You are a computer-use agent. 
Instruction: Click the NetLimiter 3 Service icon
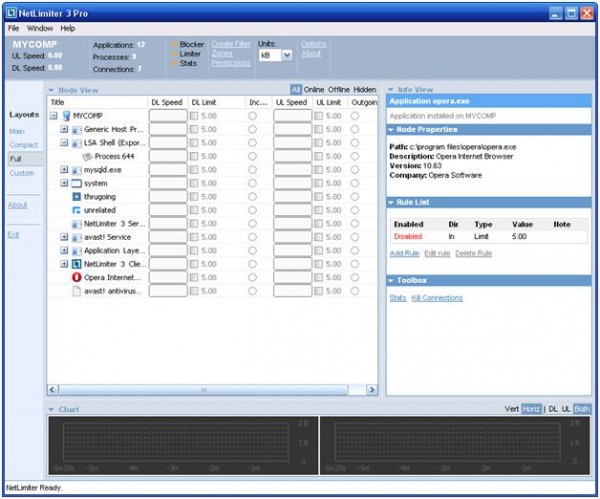[77, 223]
